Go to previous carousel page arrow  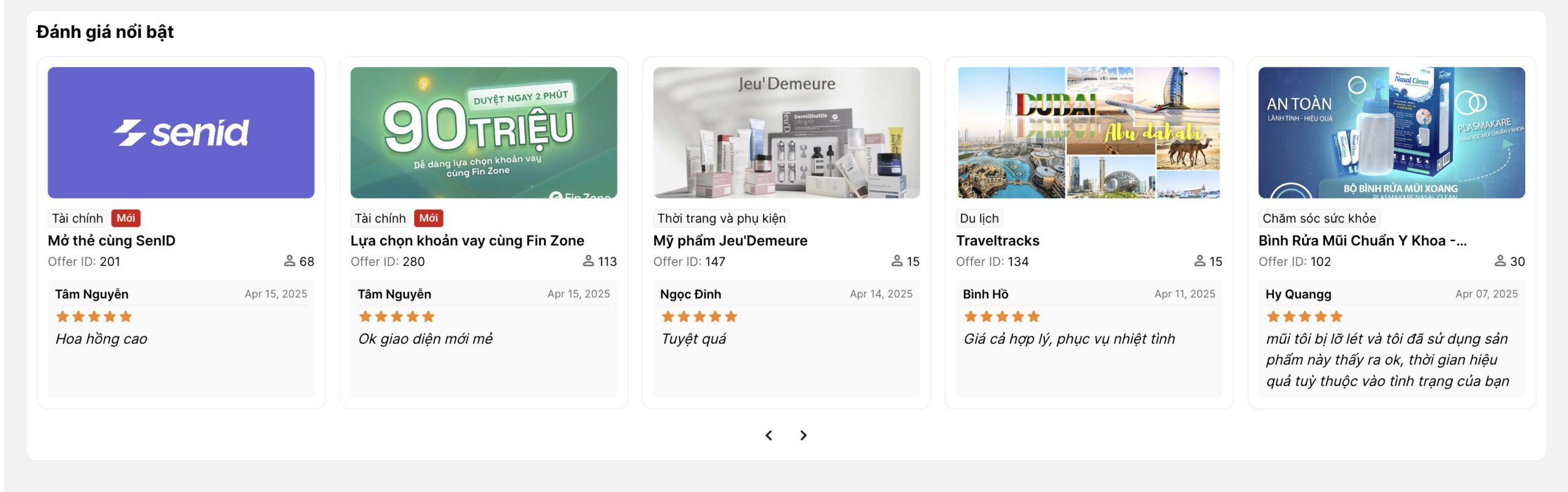pyautogui.click(x=769, y=435)
